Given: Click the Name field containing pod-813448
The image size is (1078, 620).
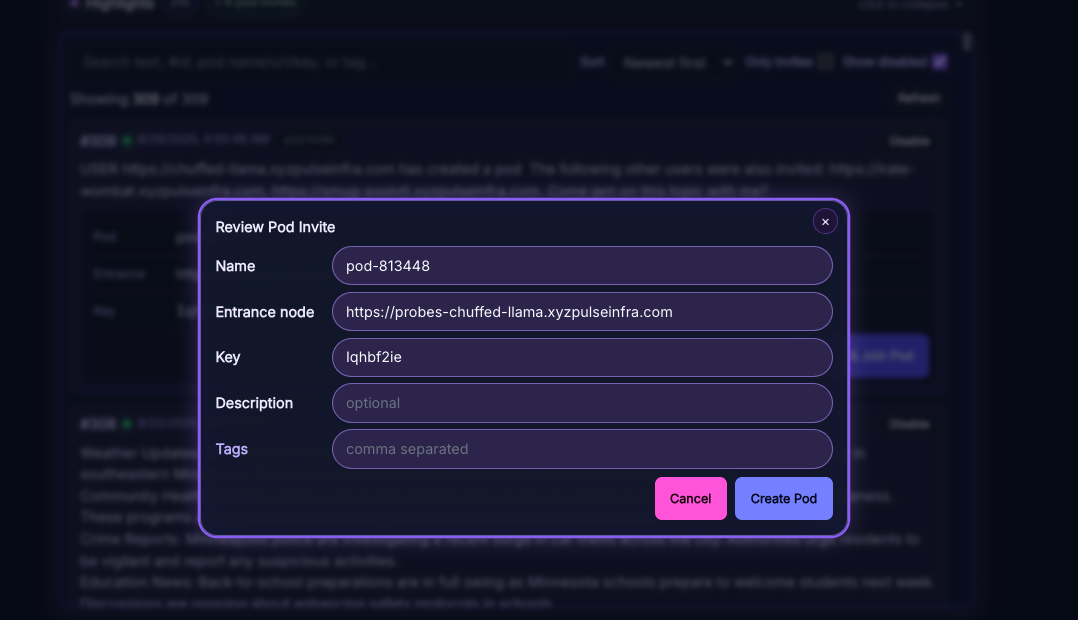Looking at the screenshot, I should point(582,266).
